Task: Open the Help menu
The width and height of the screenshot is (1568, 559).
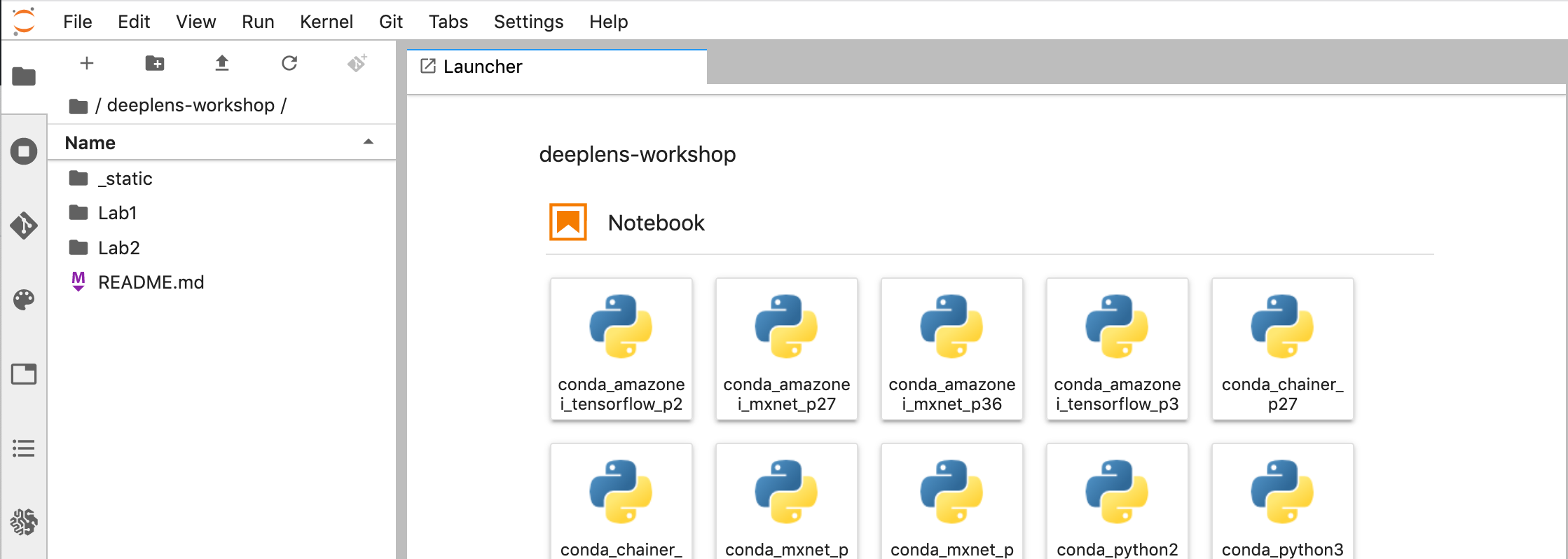Action: pos(609,22)
